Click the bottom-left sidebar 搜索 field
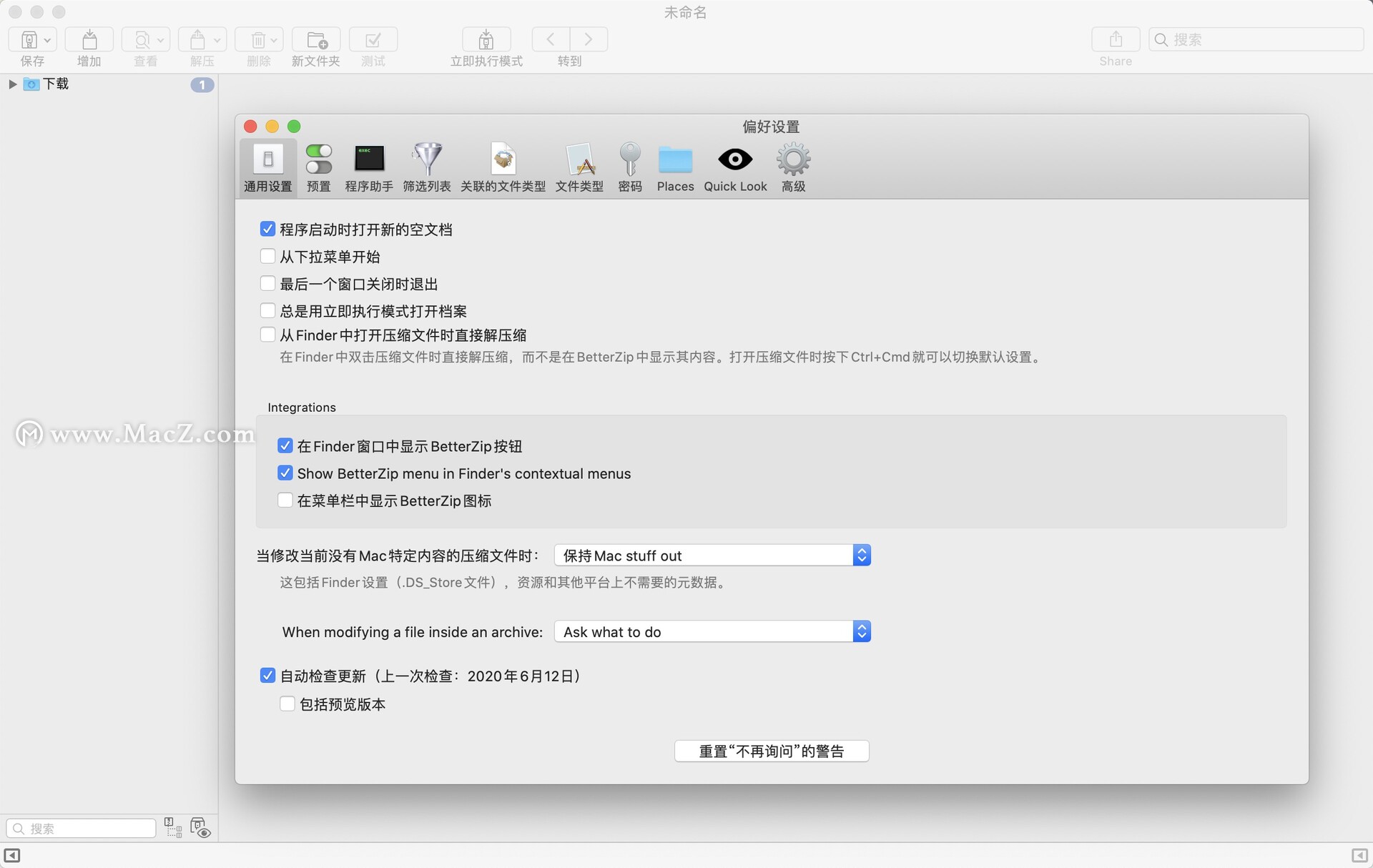The image size is (1373, 868). [81, 828]
